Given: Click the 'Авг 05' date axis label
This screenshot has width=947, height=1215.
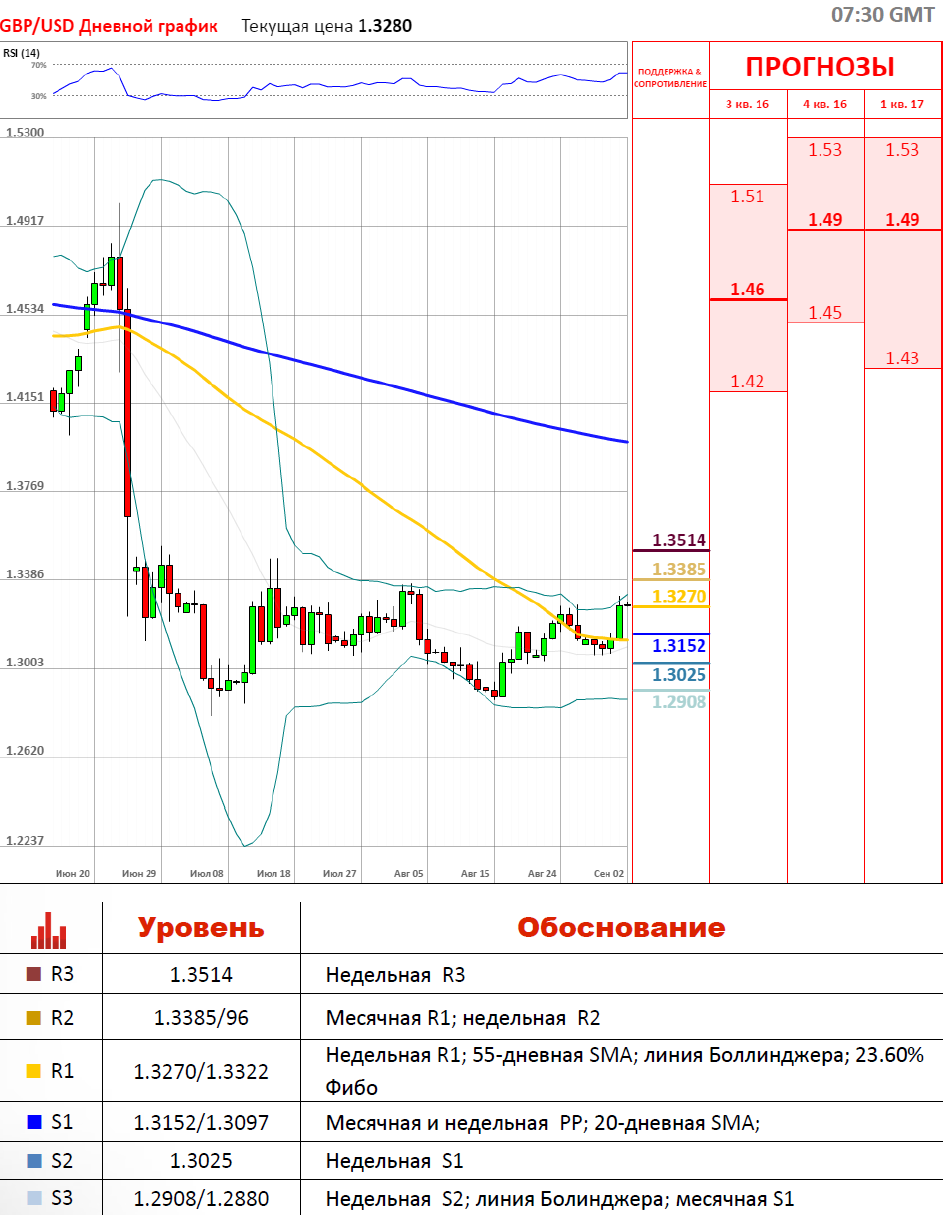Looking at the screenshot, I should point(408,874).
